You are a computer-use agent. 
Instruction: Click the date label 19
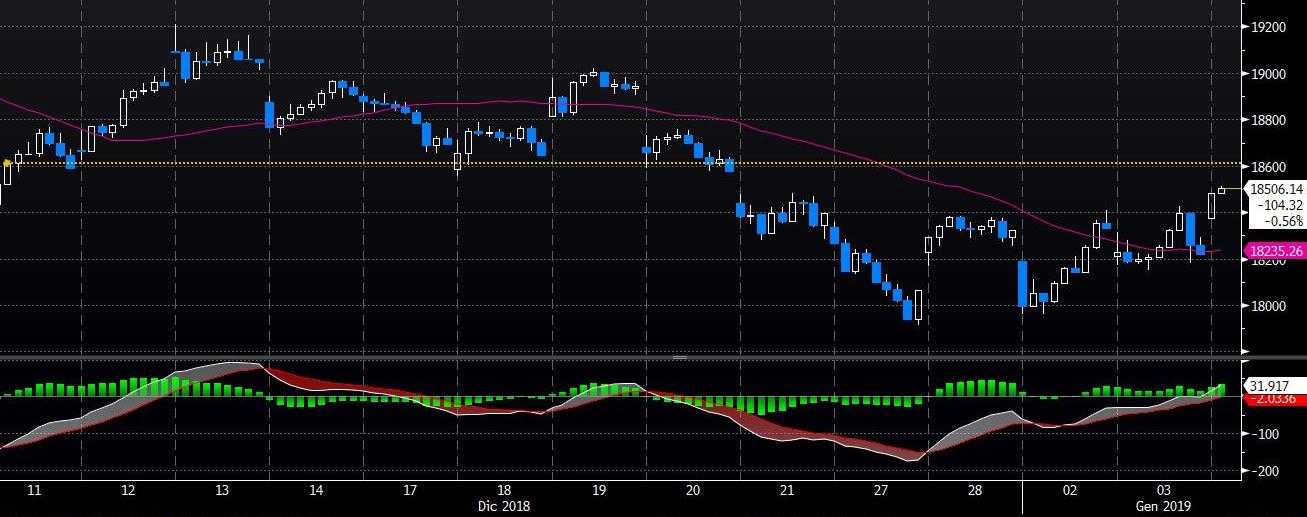599,491
